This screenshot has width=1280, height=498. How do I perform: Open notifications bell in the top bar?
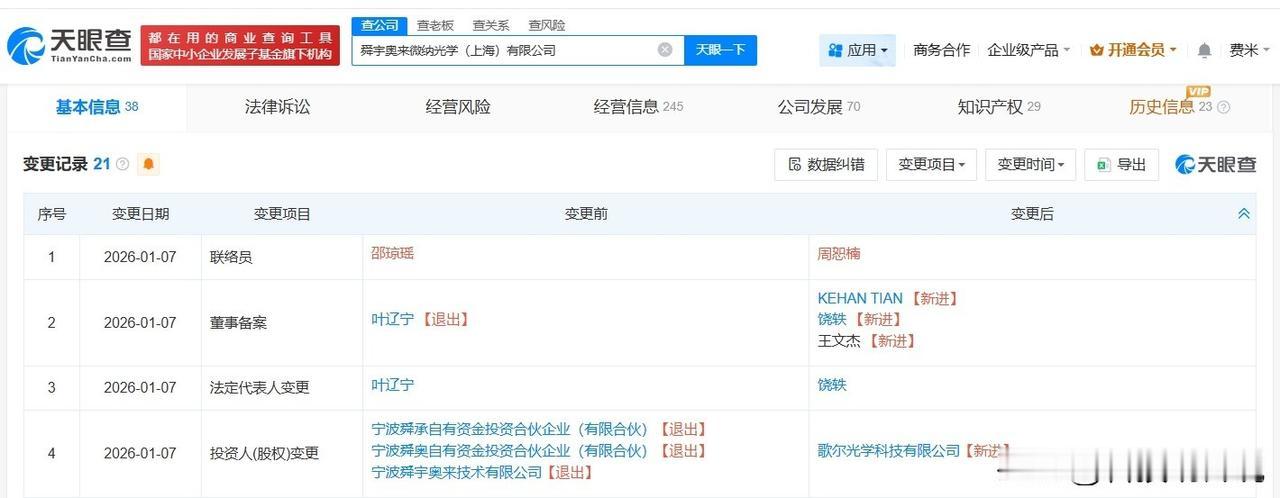[x=1205, y=50]
